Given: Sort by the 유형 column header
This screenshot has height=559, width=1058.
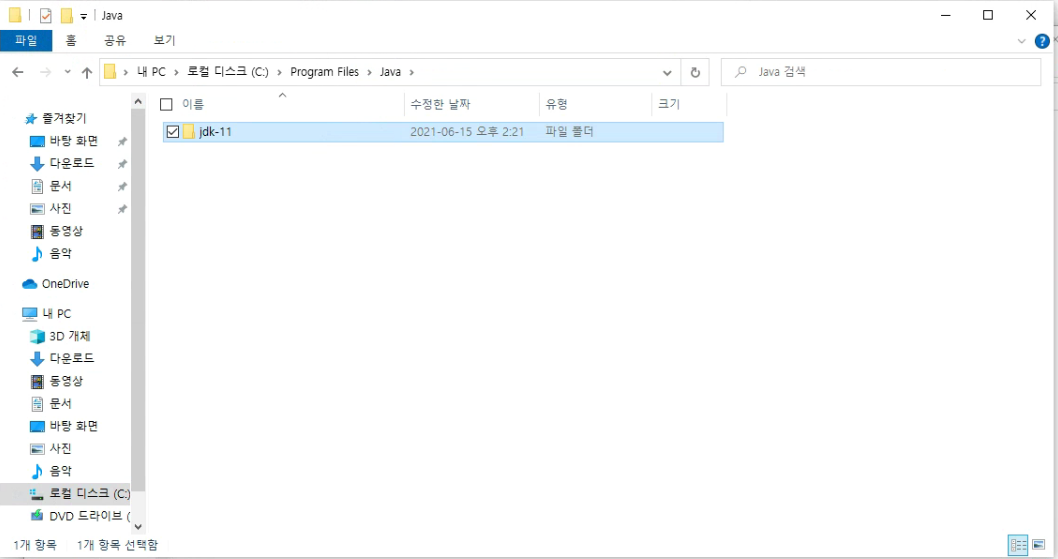Looking at the screenshot, I should click(x=556, y=104).
